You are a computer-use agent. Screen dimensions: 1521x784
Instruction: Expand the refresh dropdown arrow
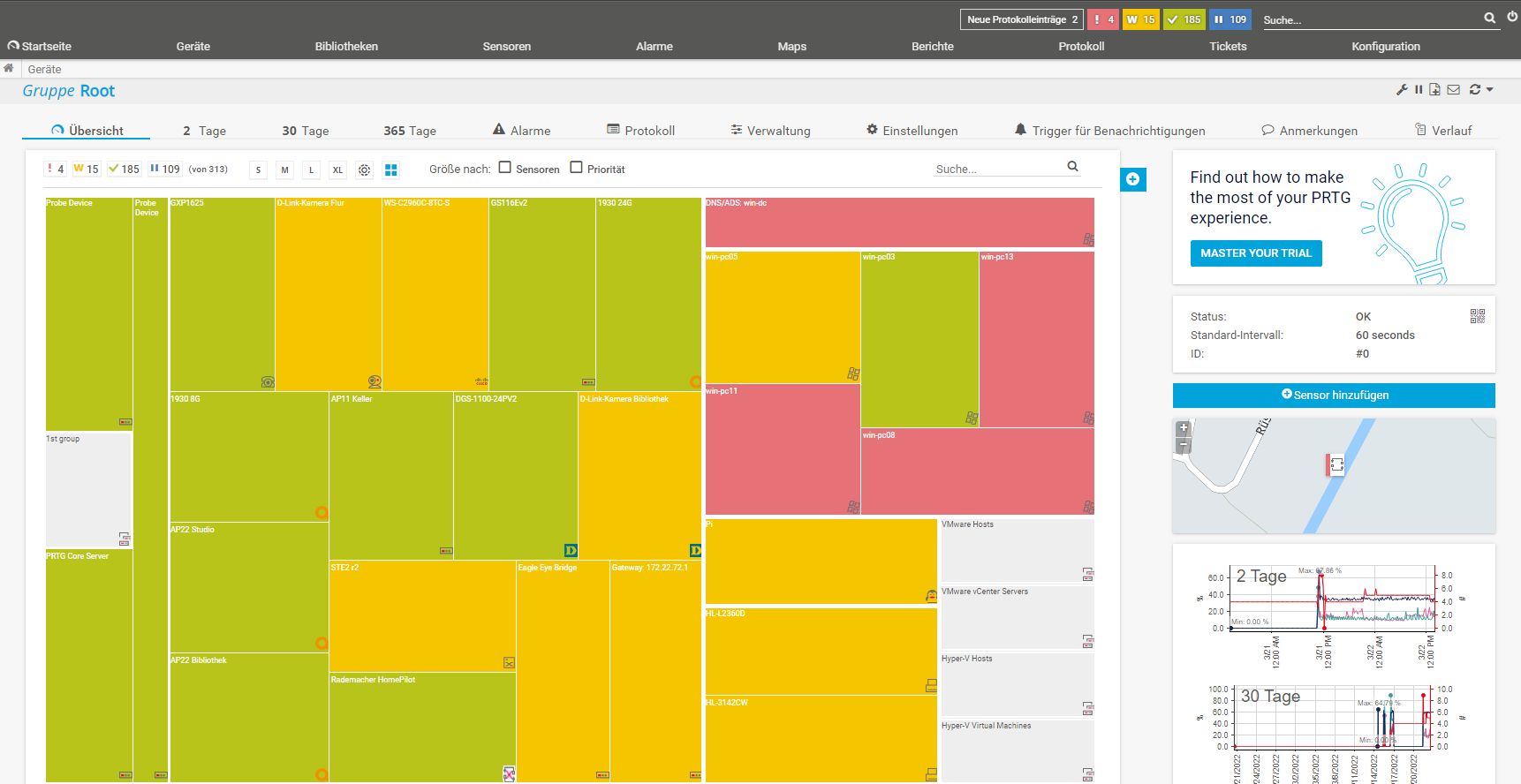point(1490,90)
